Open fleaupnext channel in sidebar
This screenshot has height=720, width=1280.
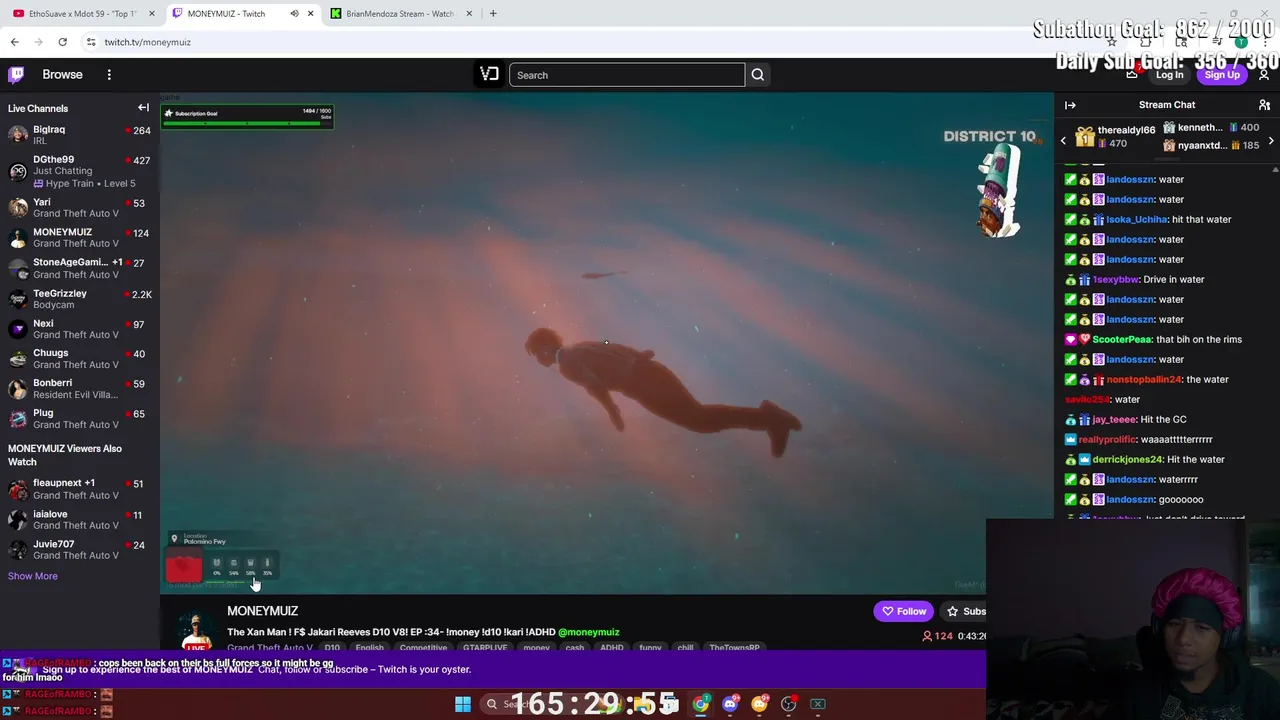[x=80, y=489]
